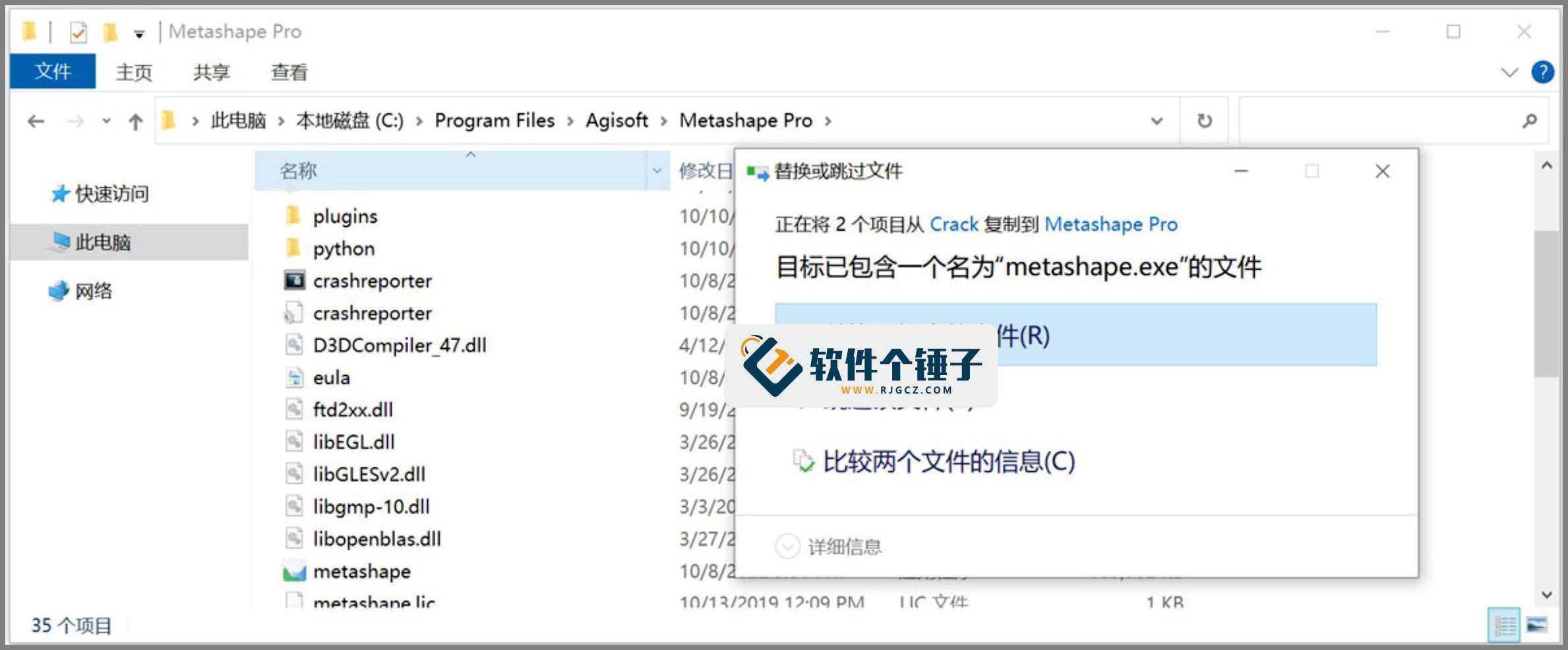Expand the address bar history dropdown
Screen dimensions: 1568x650
1157,121
